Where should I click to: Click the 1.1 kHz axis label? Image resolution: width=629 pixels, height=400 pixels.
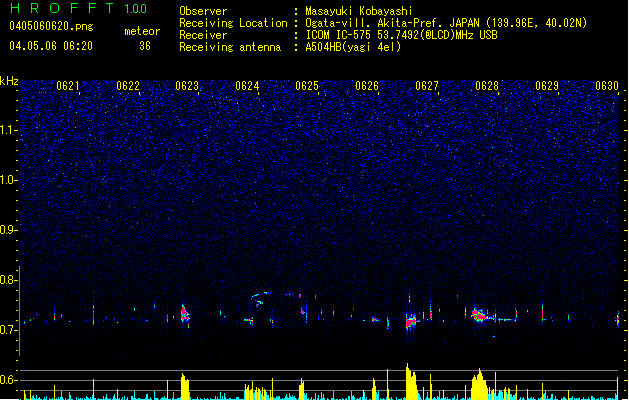(x=9, y=130)
